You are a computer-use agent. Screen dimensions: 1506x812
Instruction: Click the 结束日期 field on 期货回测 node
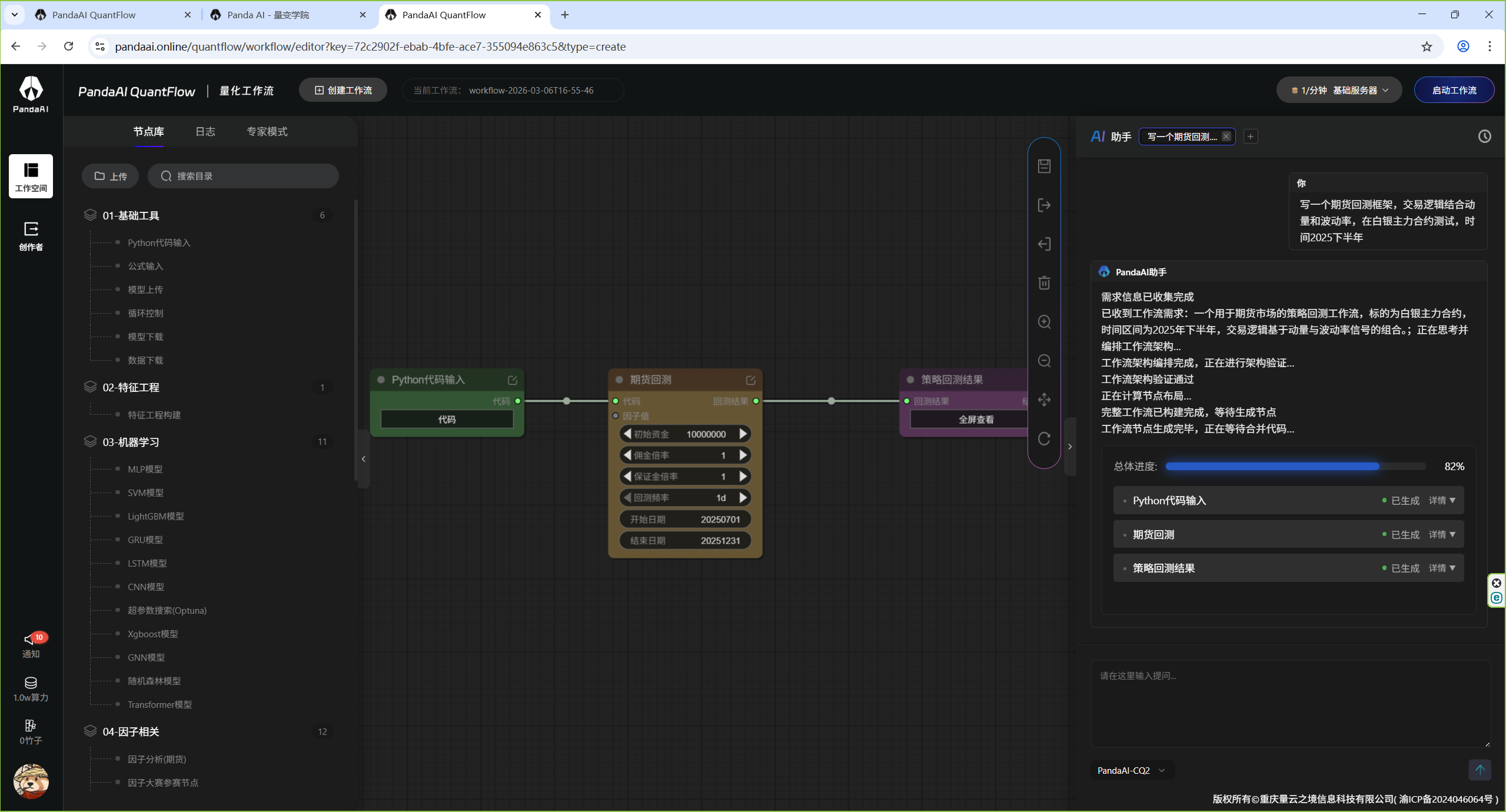point(685,540)
